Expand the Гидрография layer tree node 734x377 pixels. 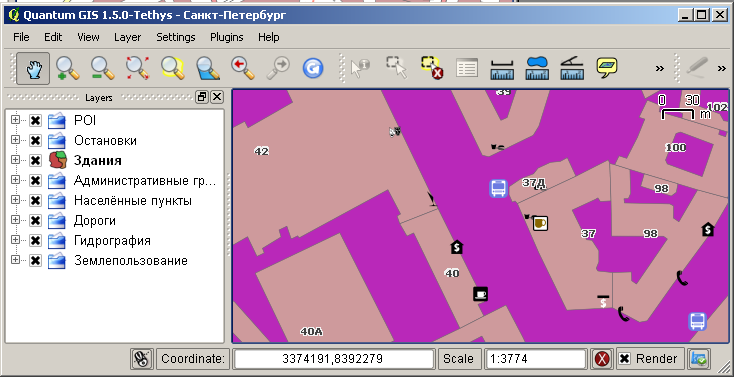click(x=15, y=239)
